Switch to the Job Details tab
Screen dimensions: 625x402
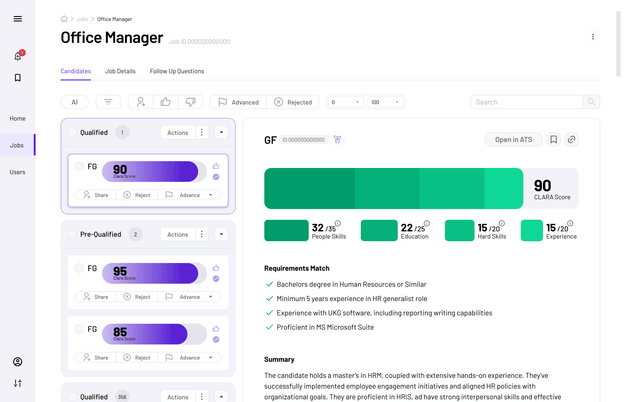pos(120,71)
